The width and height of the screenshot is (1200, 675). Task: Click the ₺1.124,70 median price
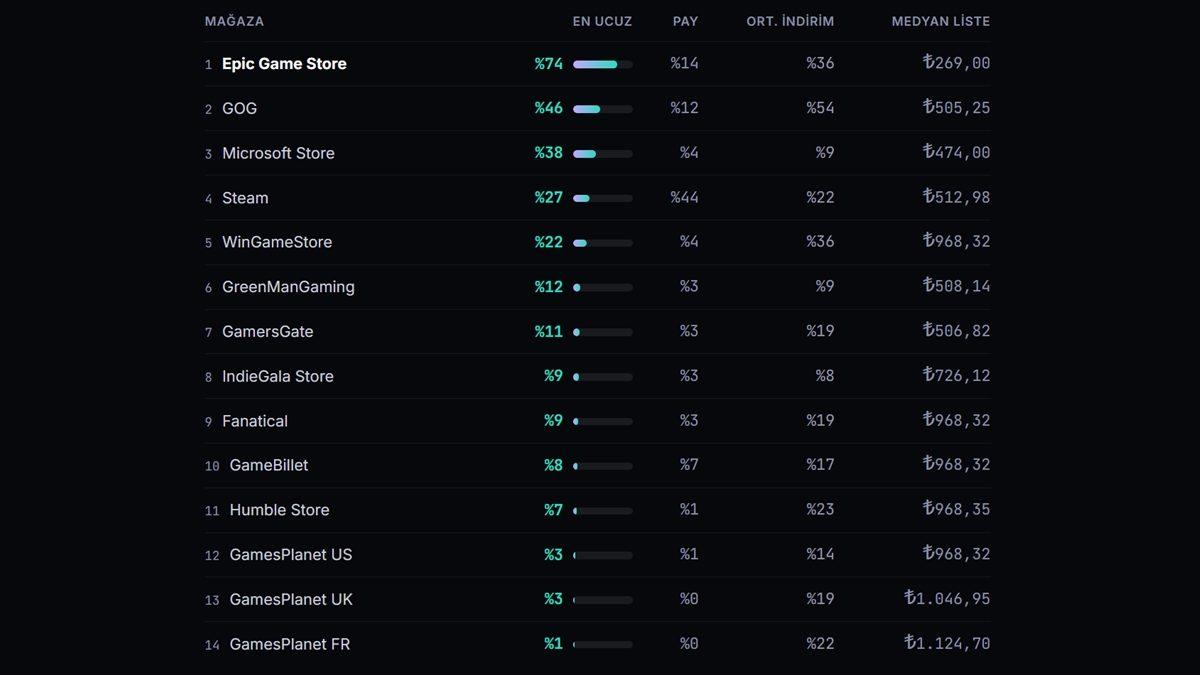(x=947, y=644)
